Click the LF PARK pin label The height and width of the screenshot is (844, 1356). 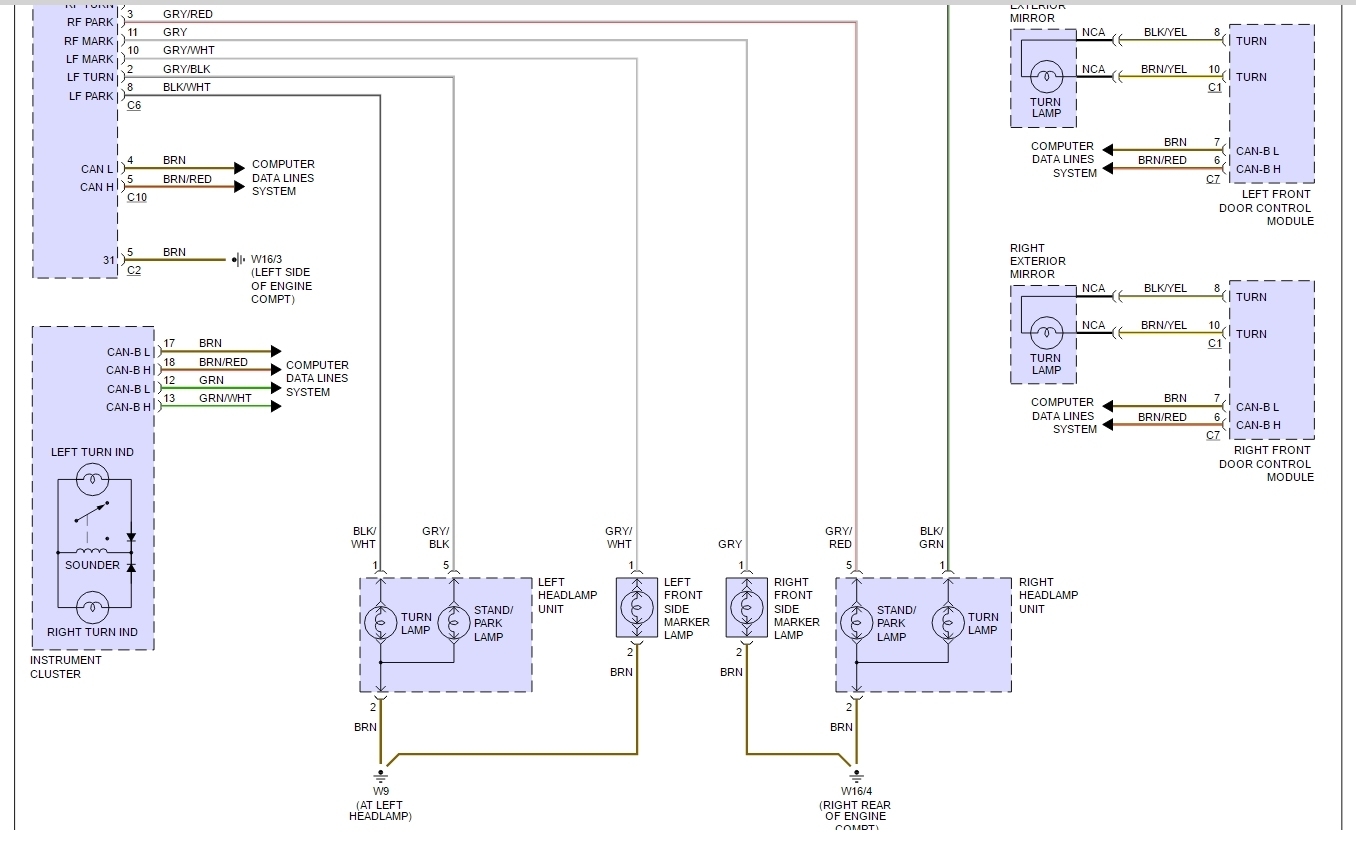91,96
